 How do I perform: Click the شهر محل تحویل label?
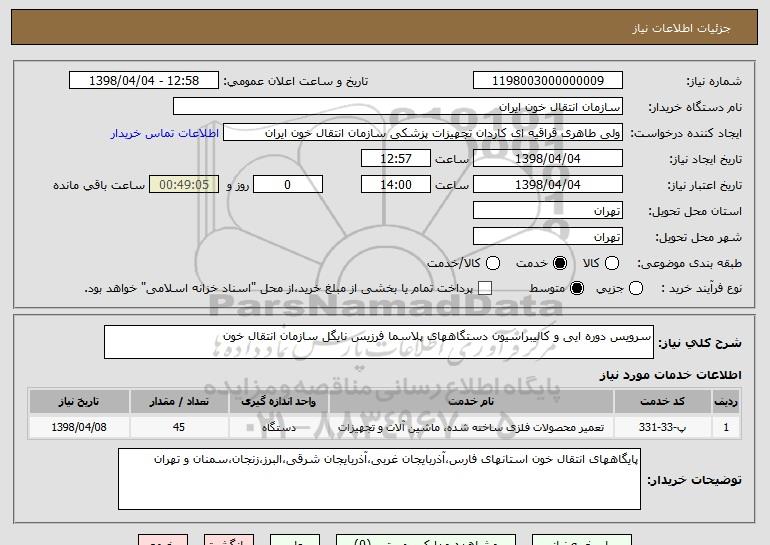(698, 238)
